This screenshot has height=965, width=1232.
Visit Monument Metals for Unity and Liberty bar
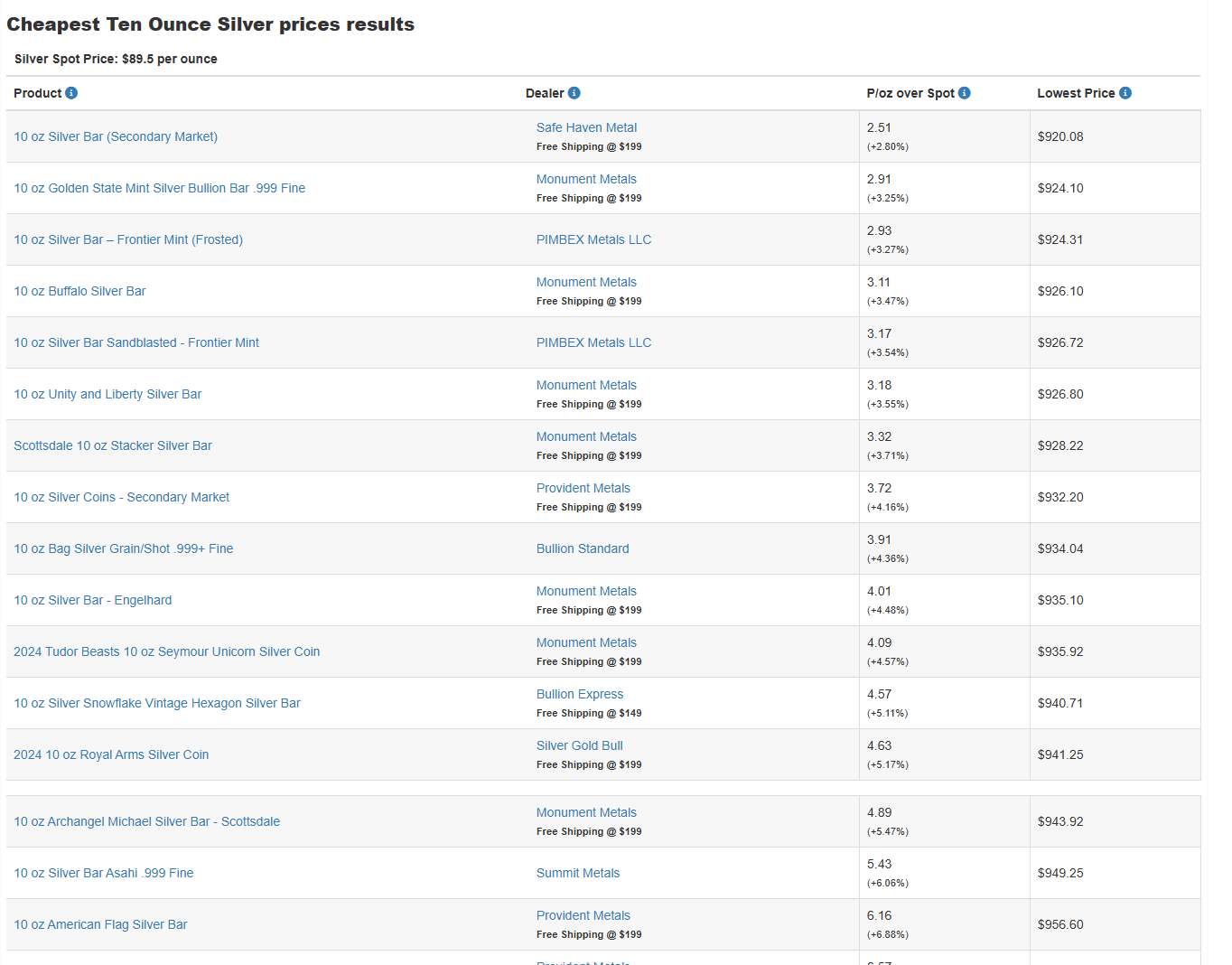[x=586, y=385]
